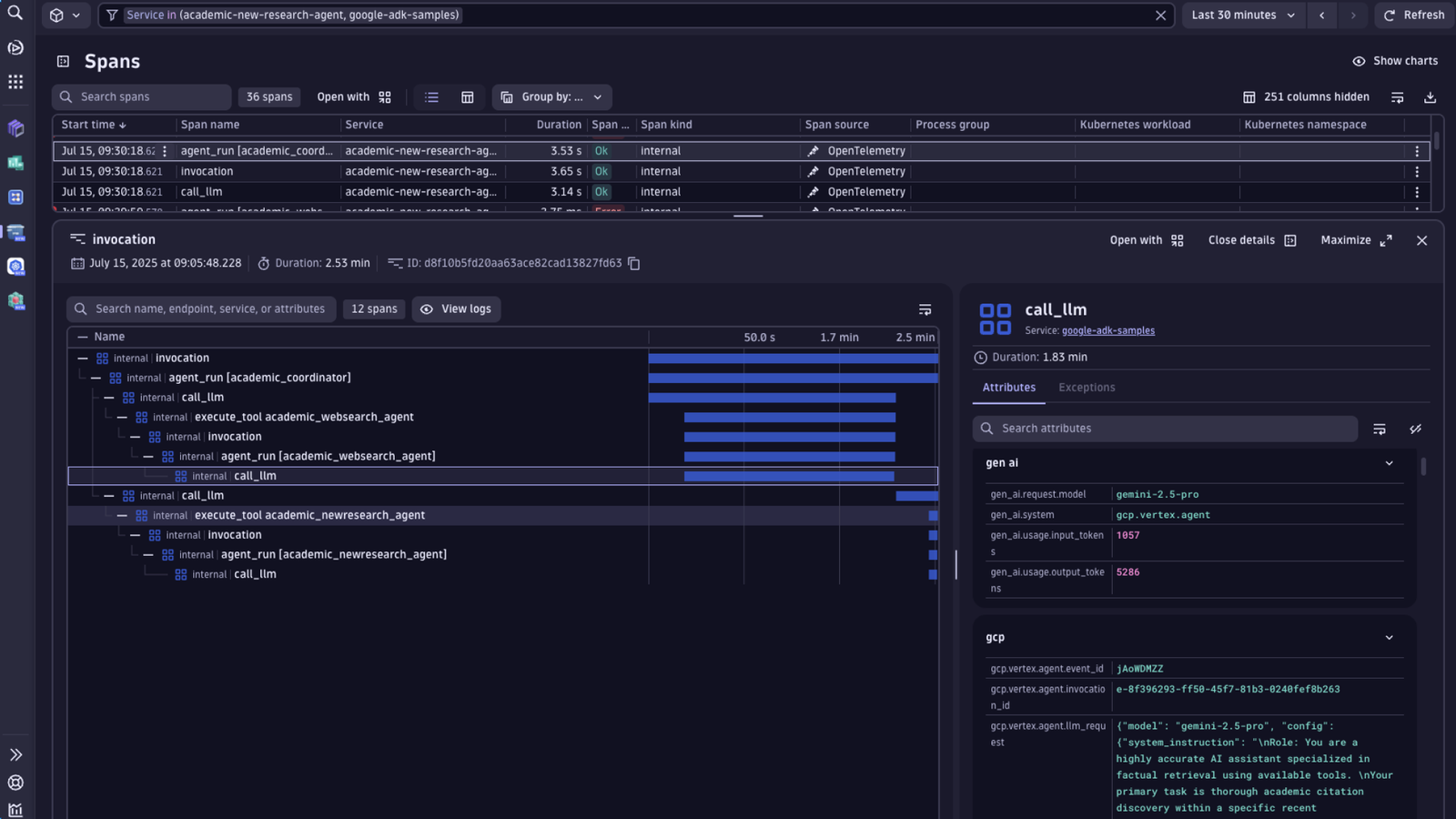The height and width of the screenshot is (819, 1456).
Task: Switch to the Exceptions tab
Action: [1087, 388]
